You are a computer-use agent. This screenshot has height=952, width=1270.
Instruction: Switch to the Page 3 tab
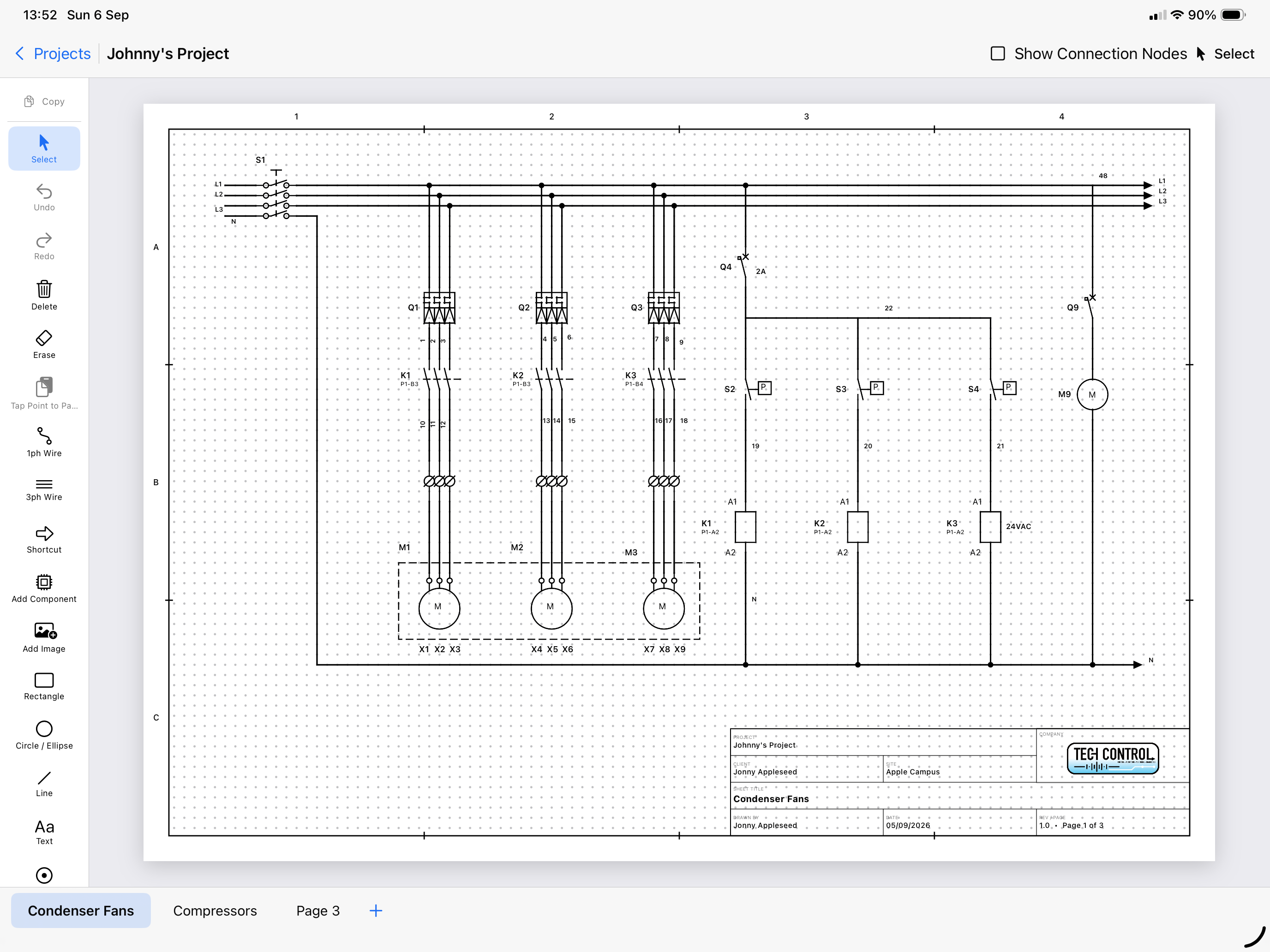pyautogui.click(x=317, y=910)
